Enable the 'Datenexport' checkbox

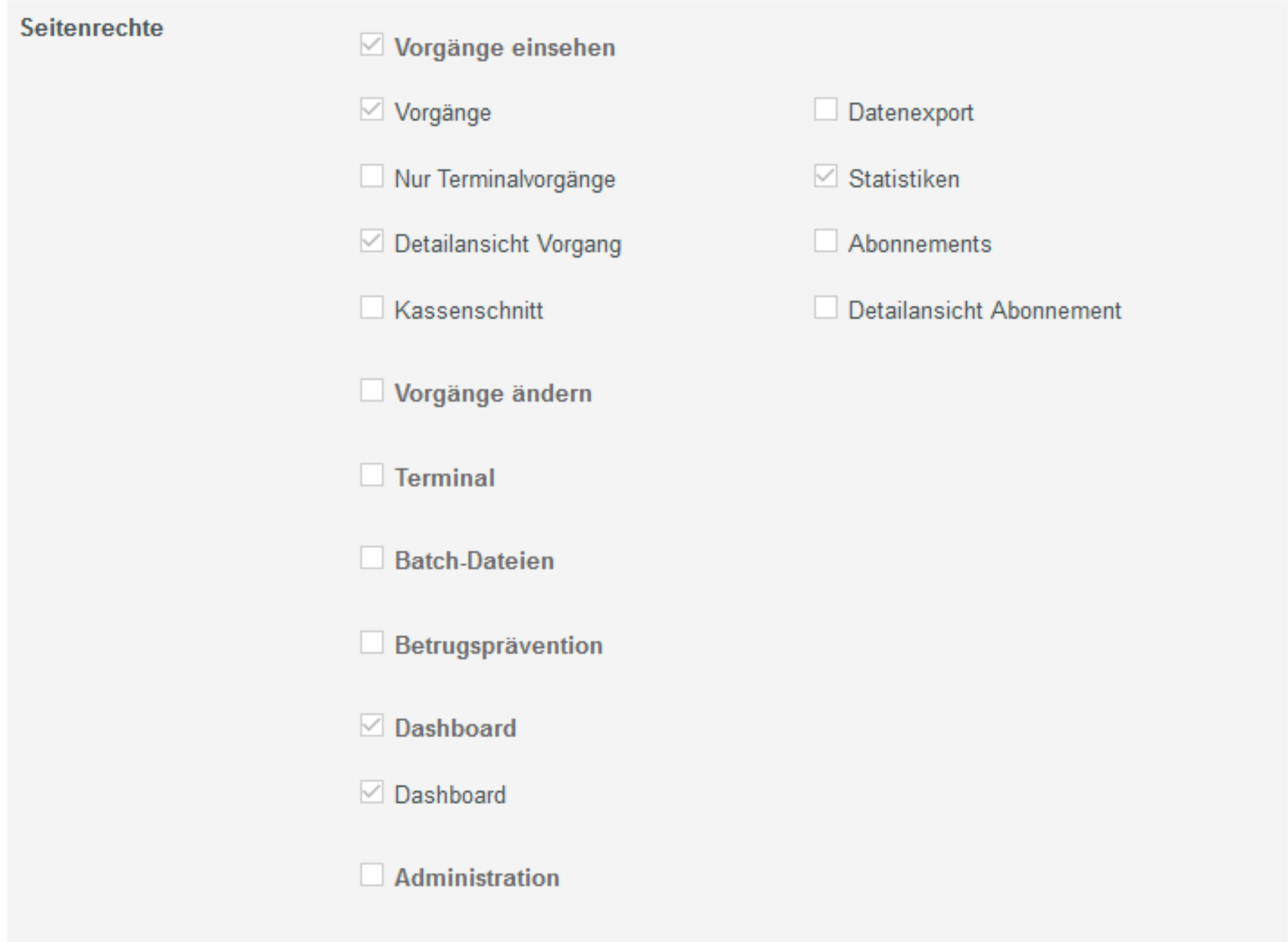(x=825, y=110)
